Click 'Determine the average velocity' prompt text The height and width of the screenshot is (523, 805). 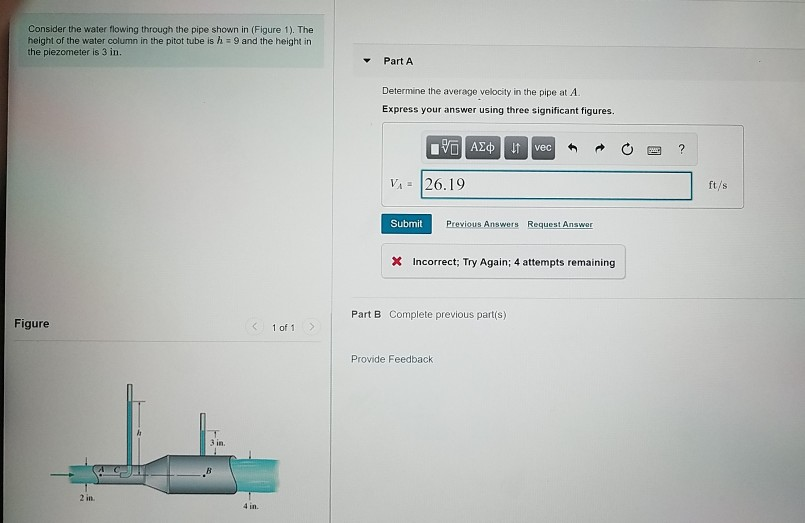(x=481, y=92)
